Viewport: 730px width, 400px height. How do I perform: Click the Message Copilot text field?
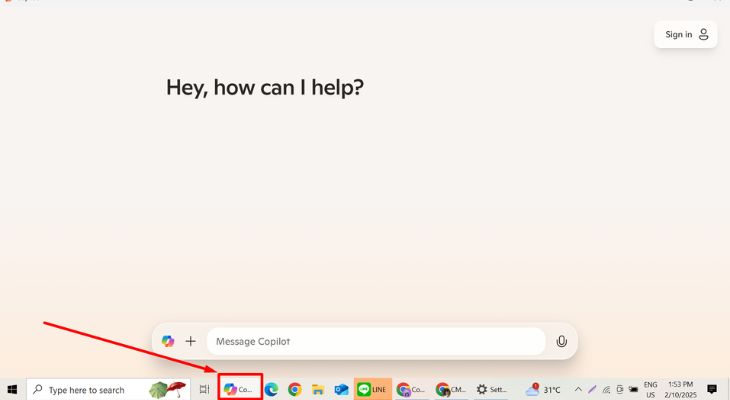click(376, 341)
